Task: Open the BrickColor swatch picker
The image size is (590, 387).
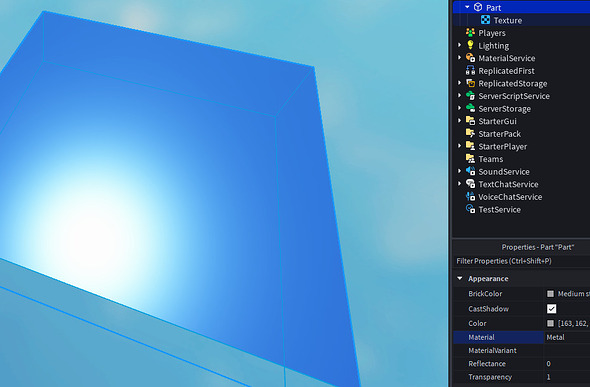Action: pyautogui.click(x=550, y=294)
